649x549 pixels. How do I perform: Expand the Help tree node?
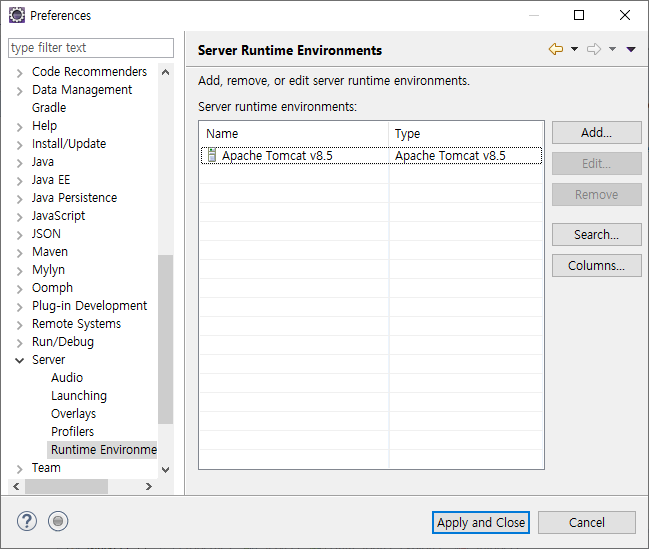click(19, 127)
